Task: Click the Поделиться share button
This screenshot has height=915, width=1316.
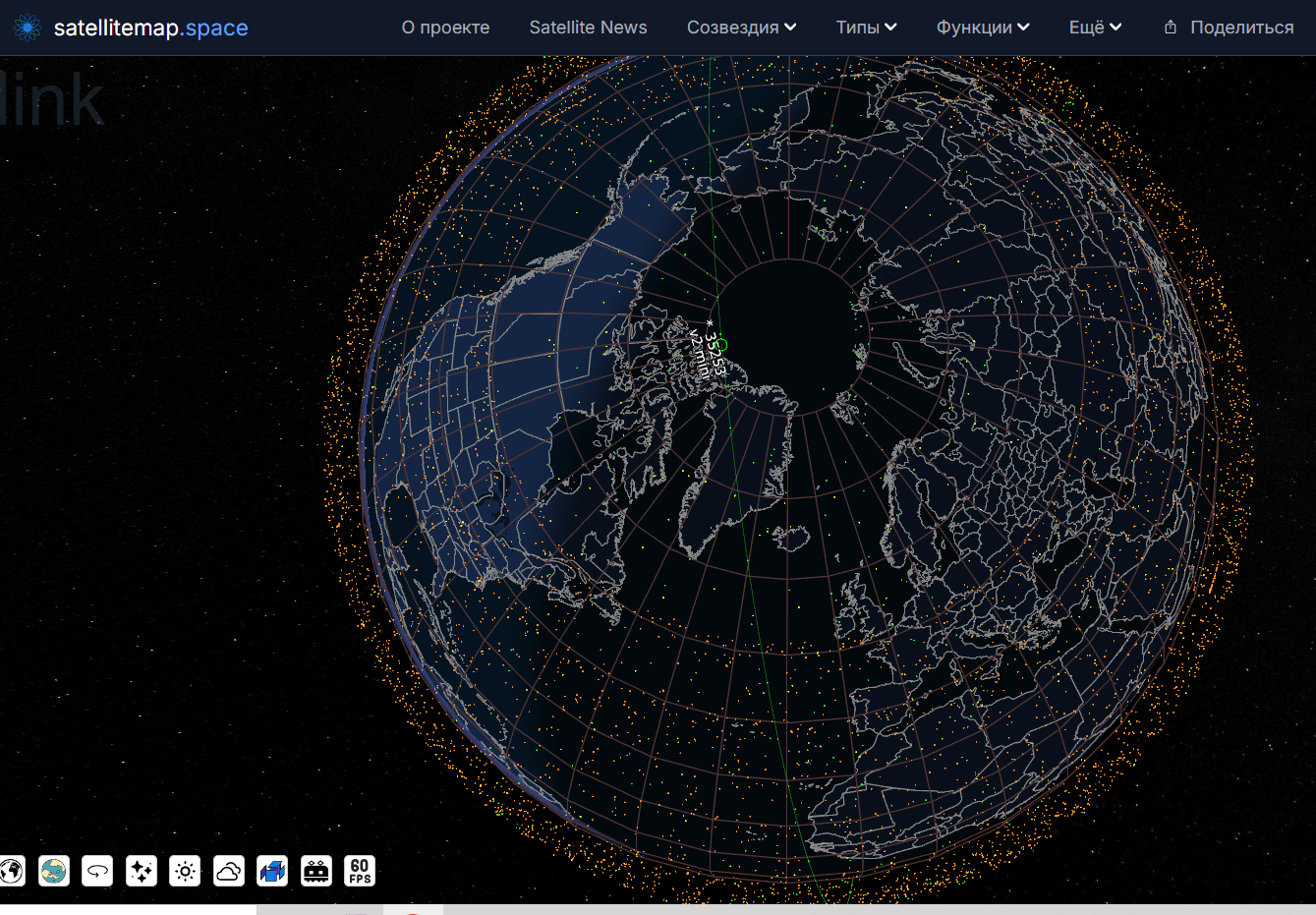Action: point(1229,28)
